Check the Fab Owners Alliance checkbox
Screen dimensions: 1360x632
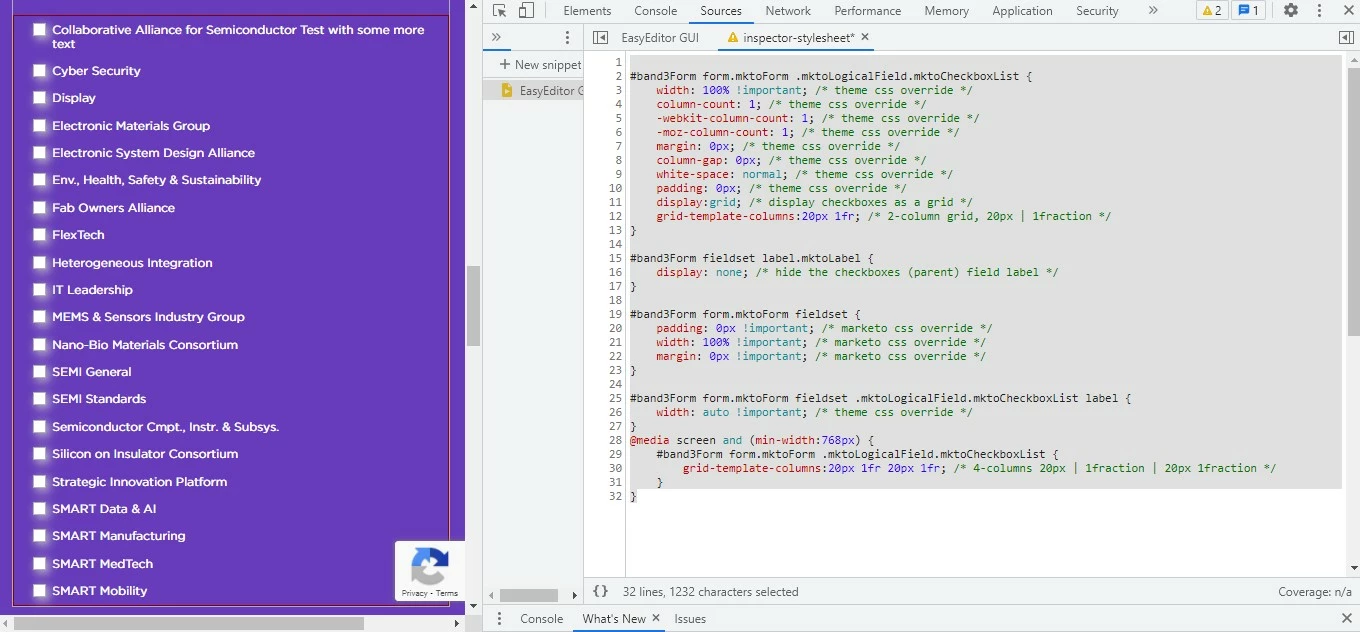40,208
